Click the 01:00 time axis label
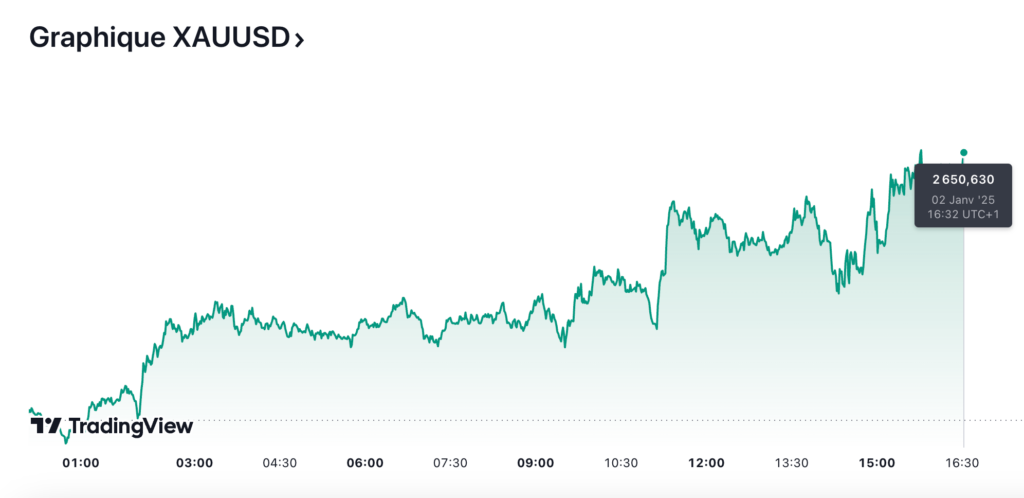The height and width of the screenshot is (498, 1024). (x=81, y=463)
